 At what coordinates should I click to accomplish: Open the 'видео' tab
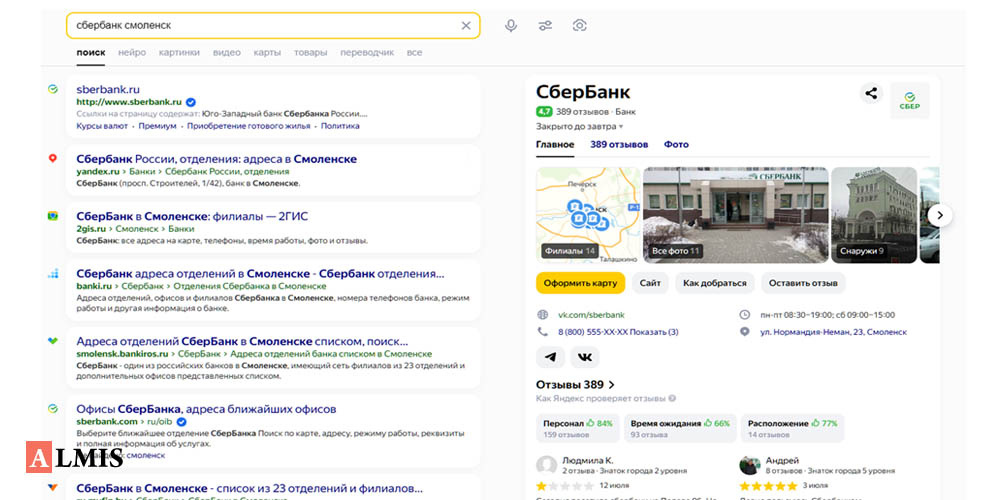click(x=226, y=52)
